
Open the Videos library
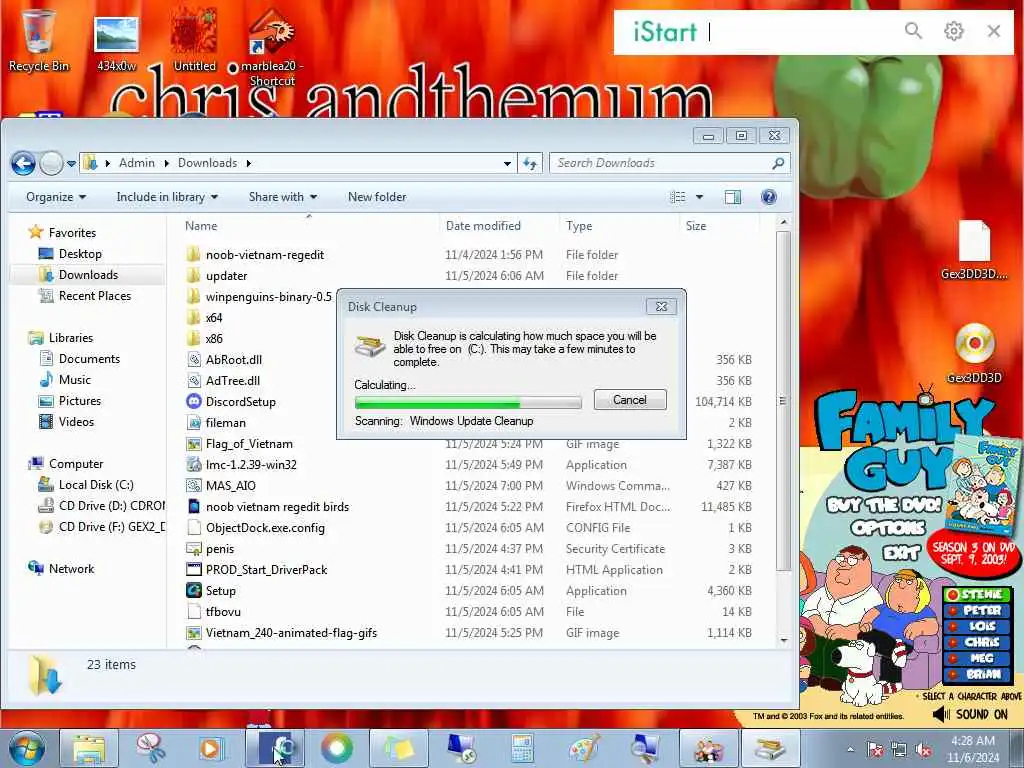coord(76,421)
